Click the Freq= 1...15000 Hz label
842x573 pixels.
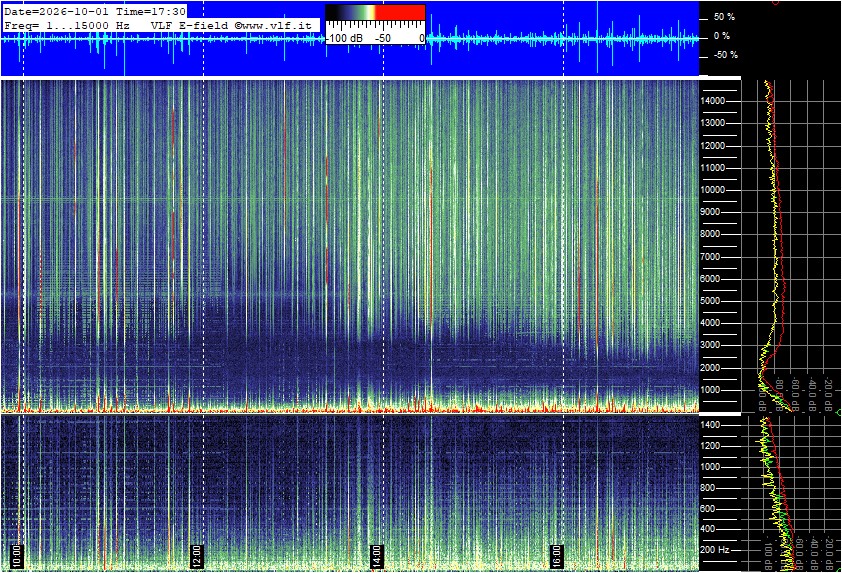[x=67, y=25]
